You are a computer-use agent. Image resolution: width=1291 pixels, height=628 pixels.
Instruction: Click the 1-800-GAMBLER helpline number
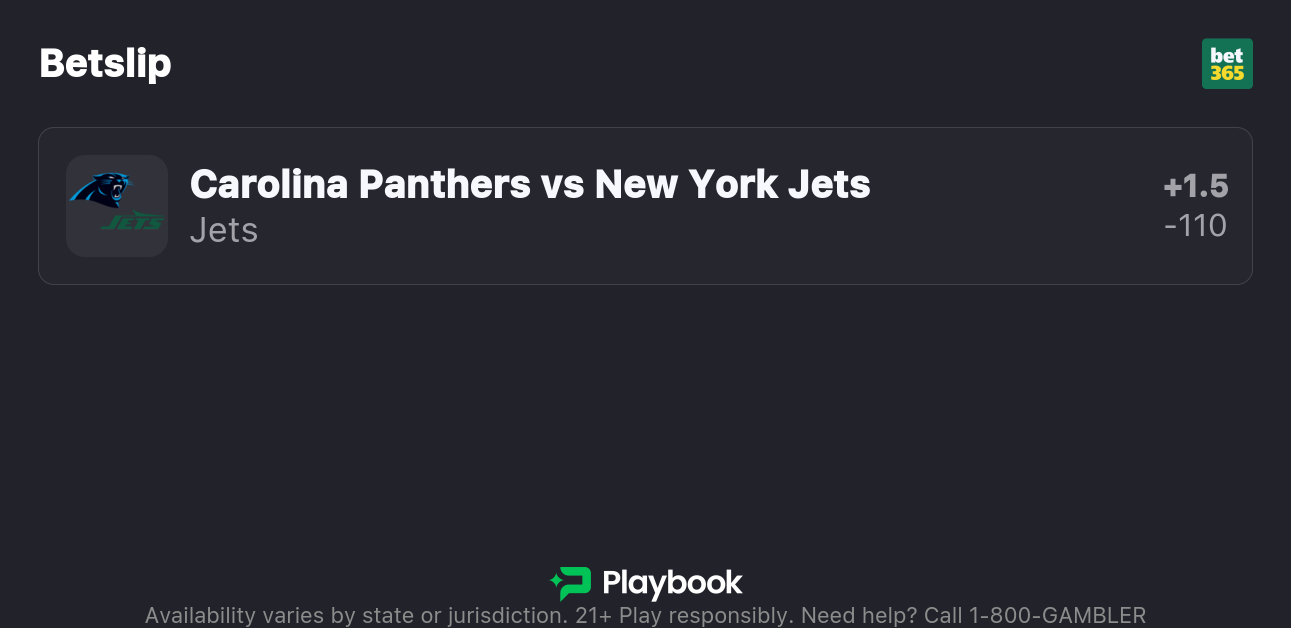(1058, 615)
